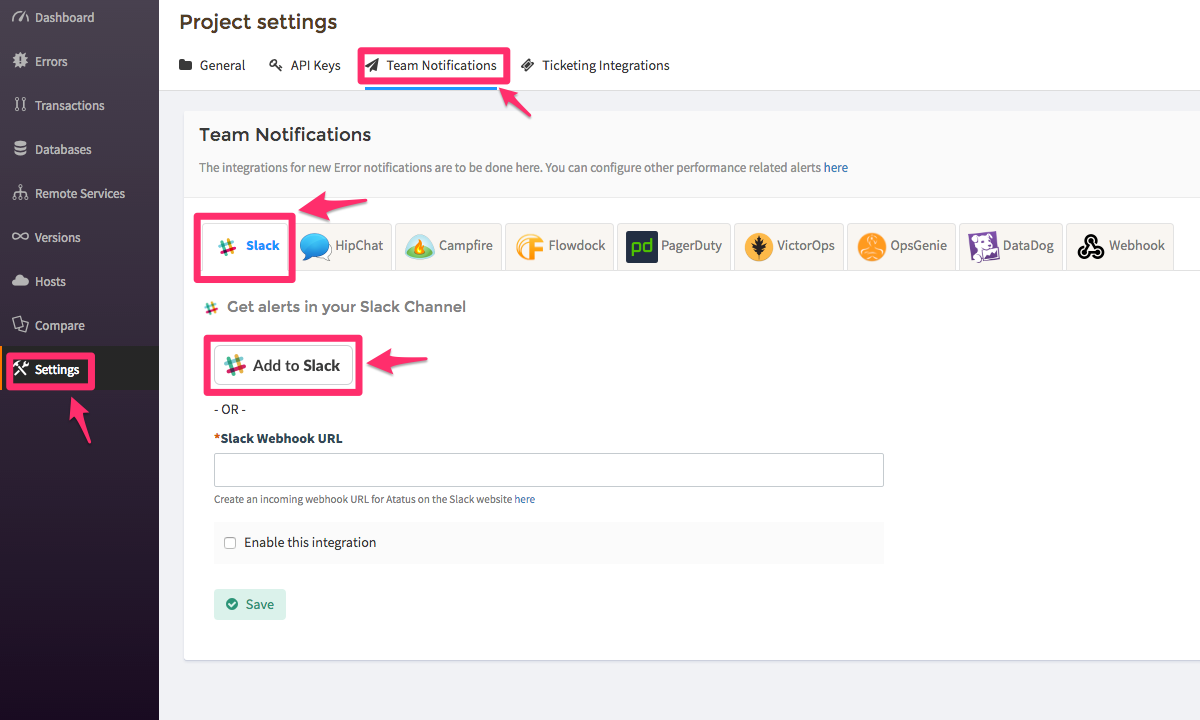This screenshot has height=720, width=1200.
Task: Open performance alerts 'here' link
Action: 836,168
